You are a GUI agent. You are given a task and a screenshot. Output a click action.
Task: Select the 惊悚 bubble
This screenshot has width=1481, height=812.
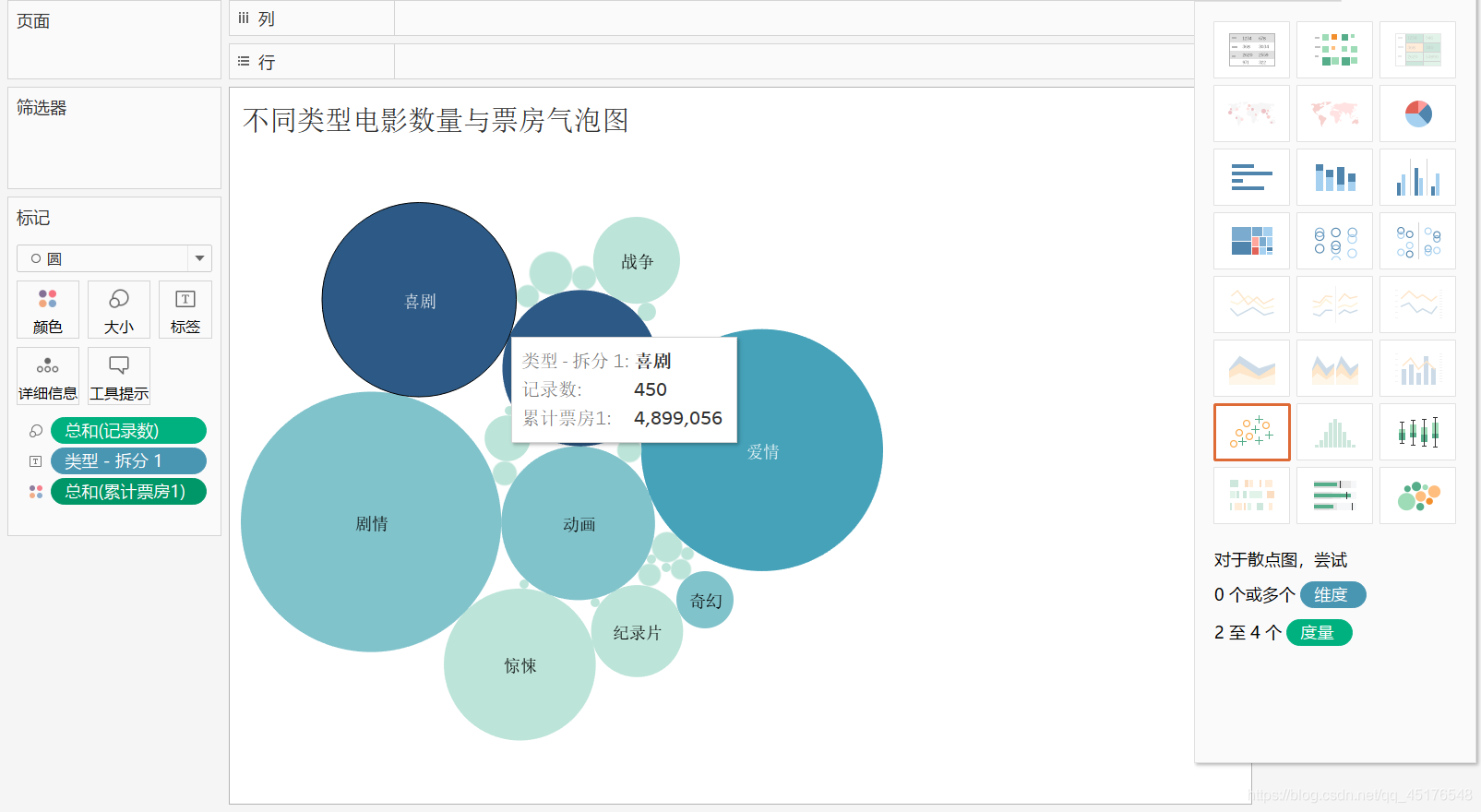pyautogui.click(x=520, y=665)
